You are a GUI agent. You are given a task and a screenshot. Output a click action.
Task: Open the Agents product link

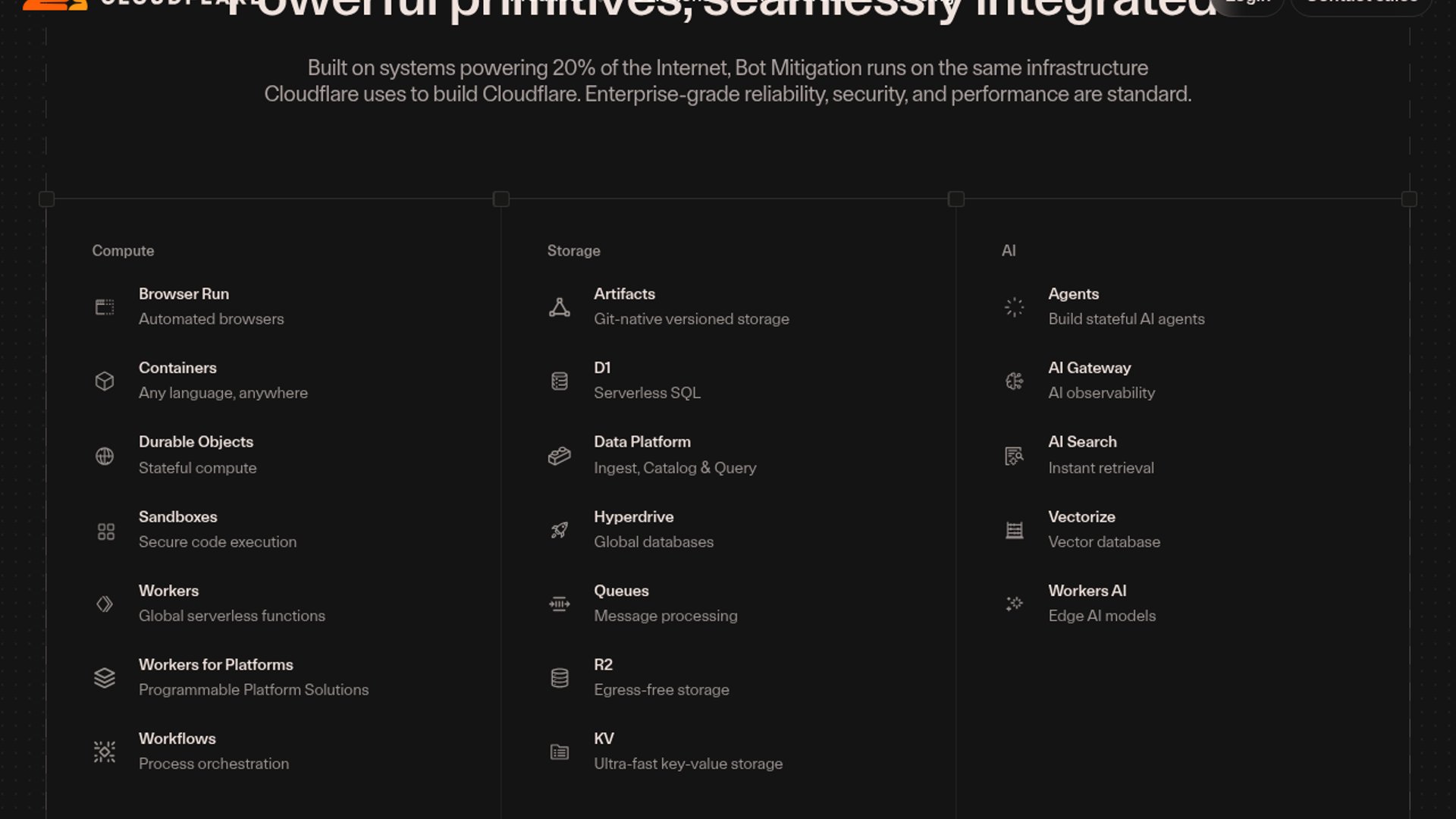(1073, 294)
